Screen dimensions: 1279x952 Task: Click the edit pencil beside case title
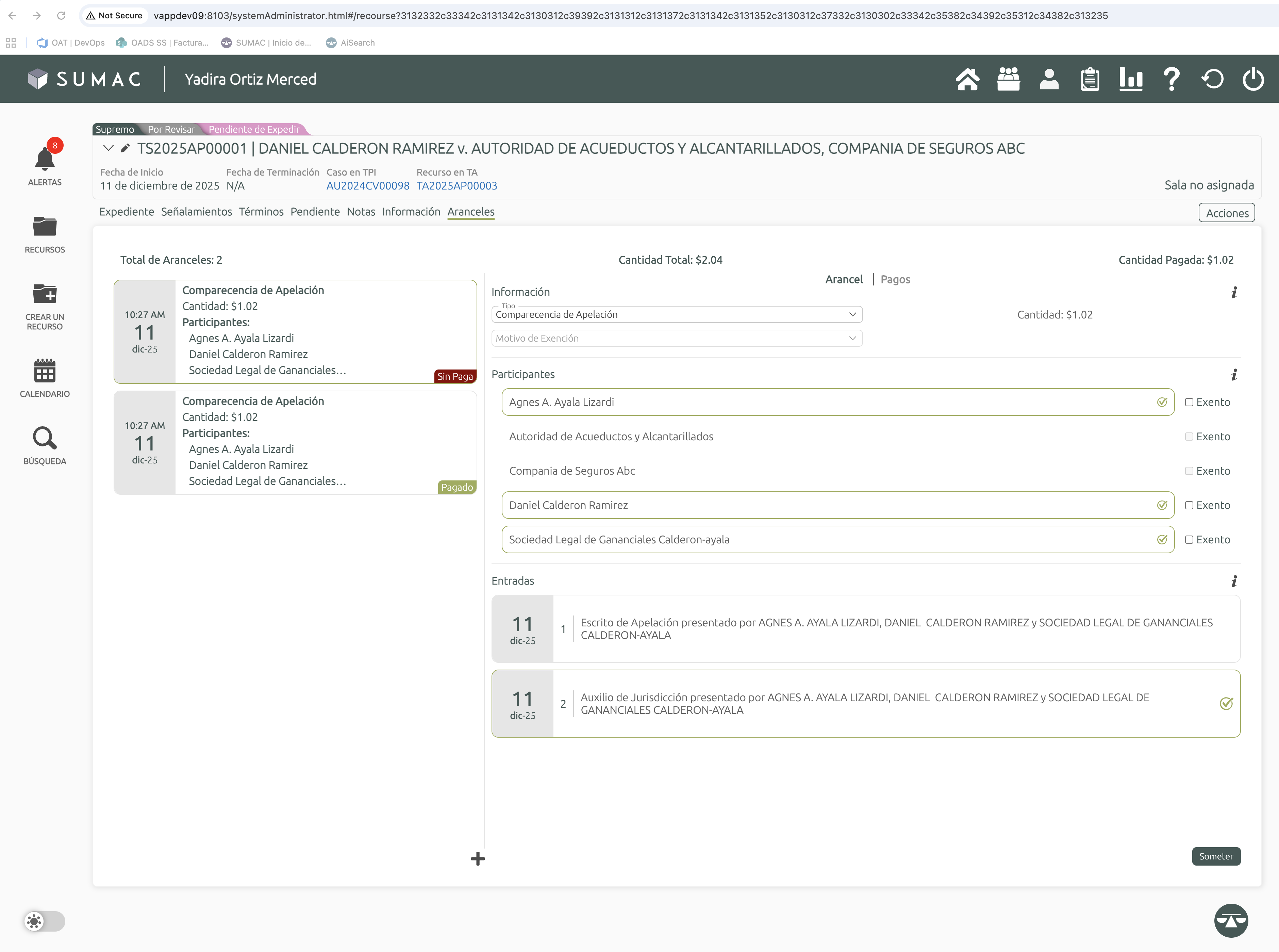[x=125, y=148]
